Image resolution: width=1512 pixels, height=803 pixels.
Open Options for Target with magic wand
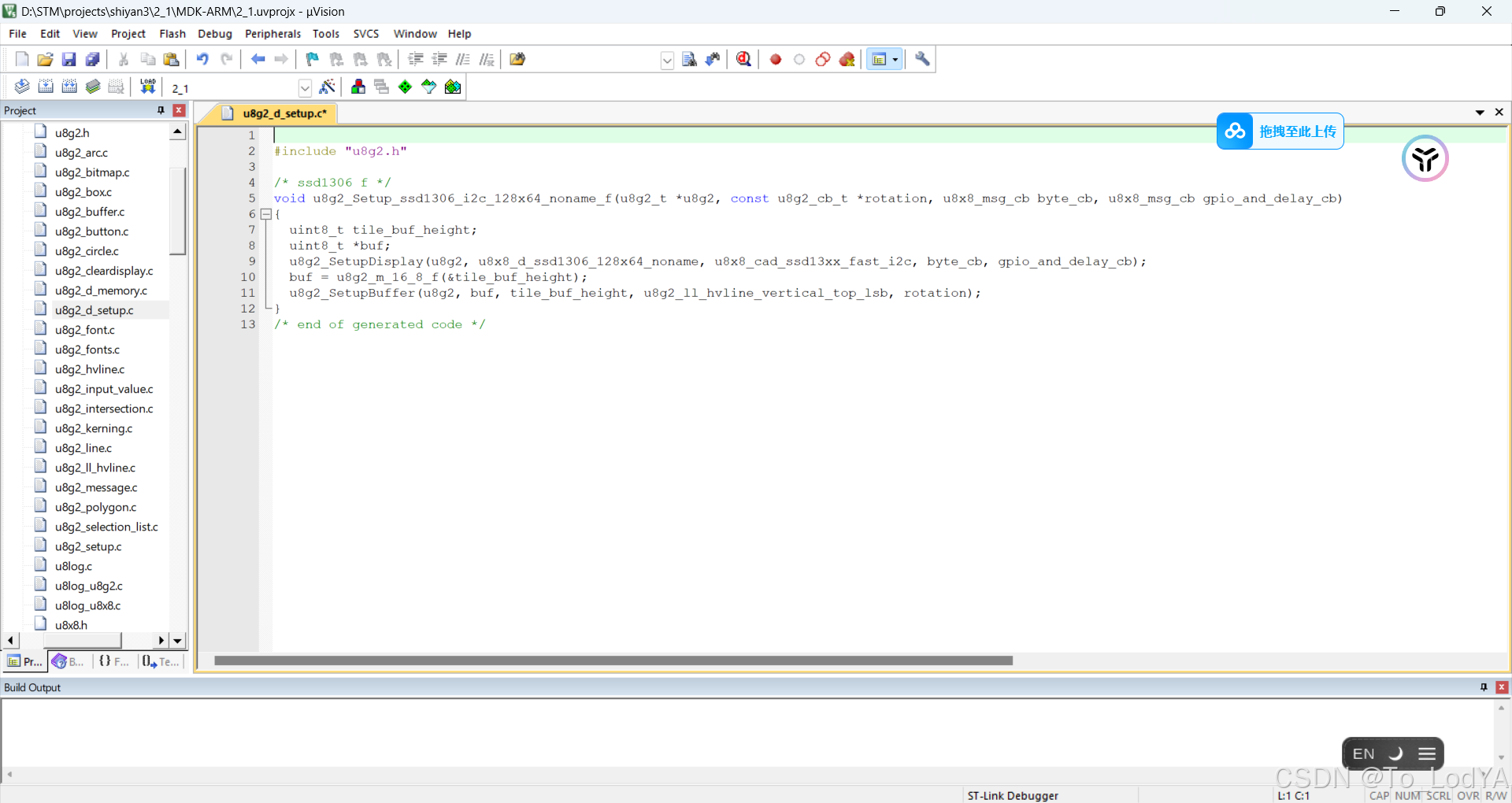[x=328, y=87]
